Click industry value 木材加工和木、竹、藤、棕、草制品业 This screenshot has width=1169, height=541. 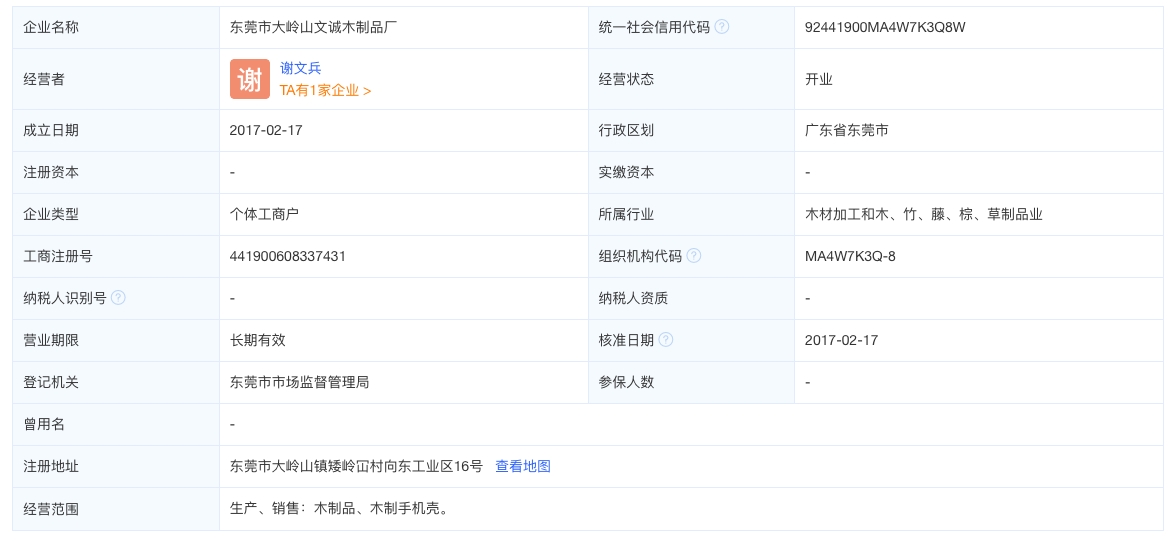[x=924, y=215]
